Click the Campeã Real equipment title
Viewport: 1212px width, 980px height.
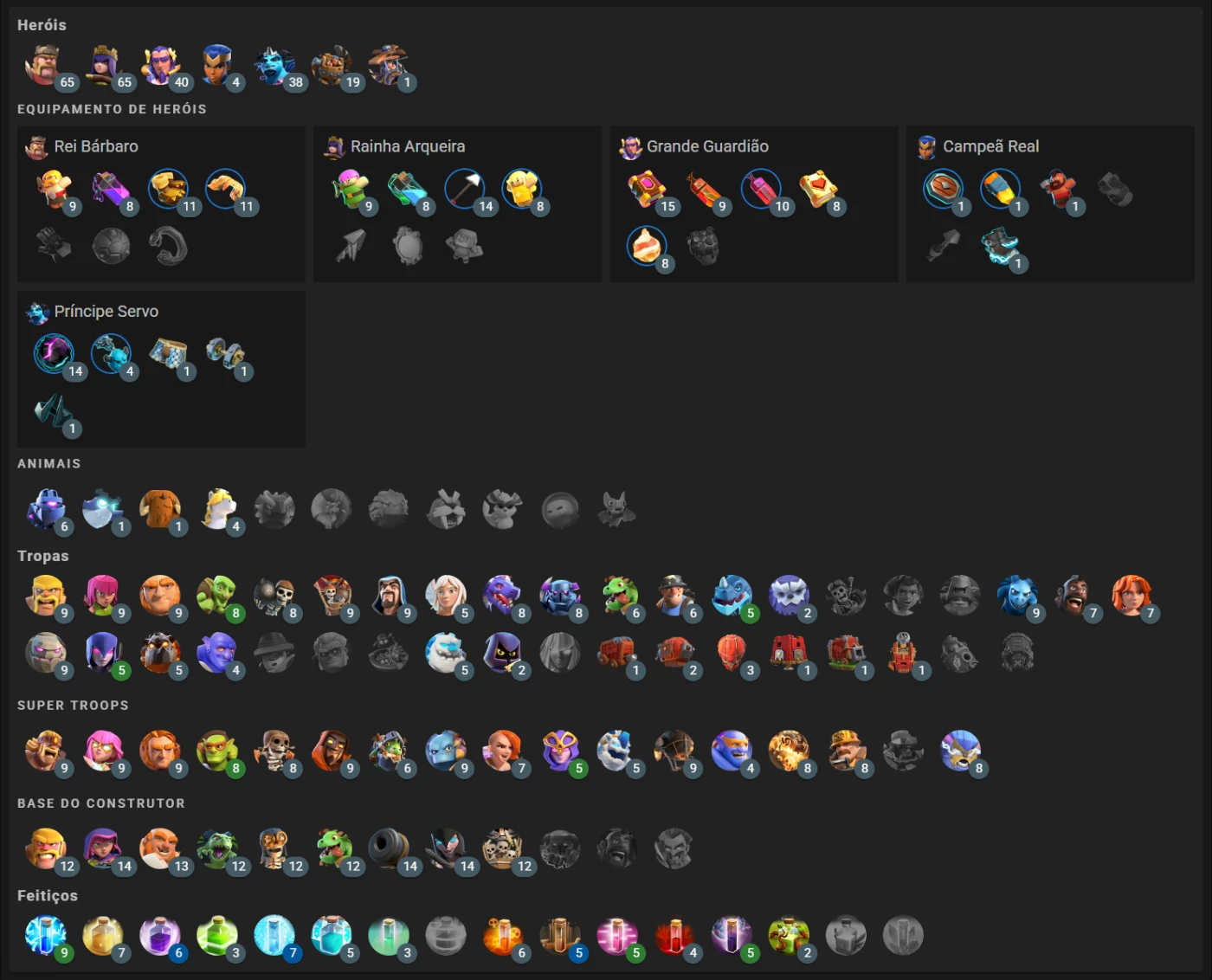tap(990, 146)
